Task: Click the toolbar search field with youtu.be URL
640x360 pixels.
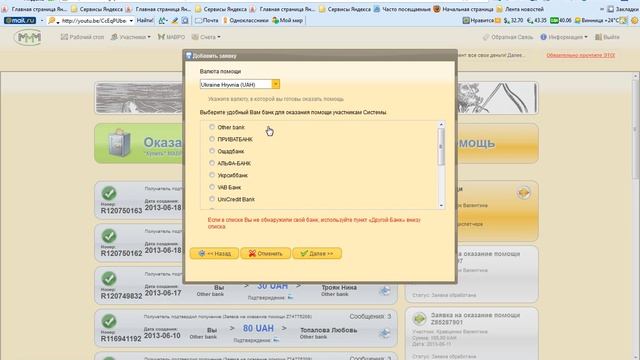Action: (x=94, y=20)
